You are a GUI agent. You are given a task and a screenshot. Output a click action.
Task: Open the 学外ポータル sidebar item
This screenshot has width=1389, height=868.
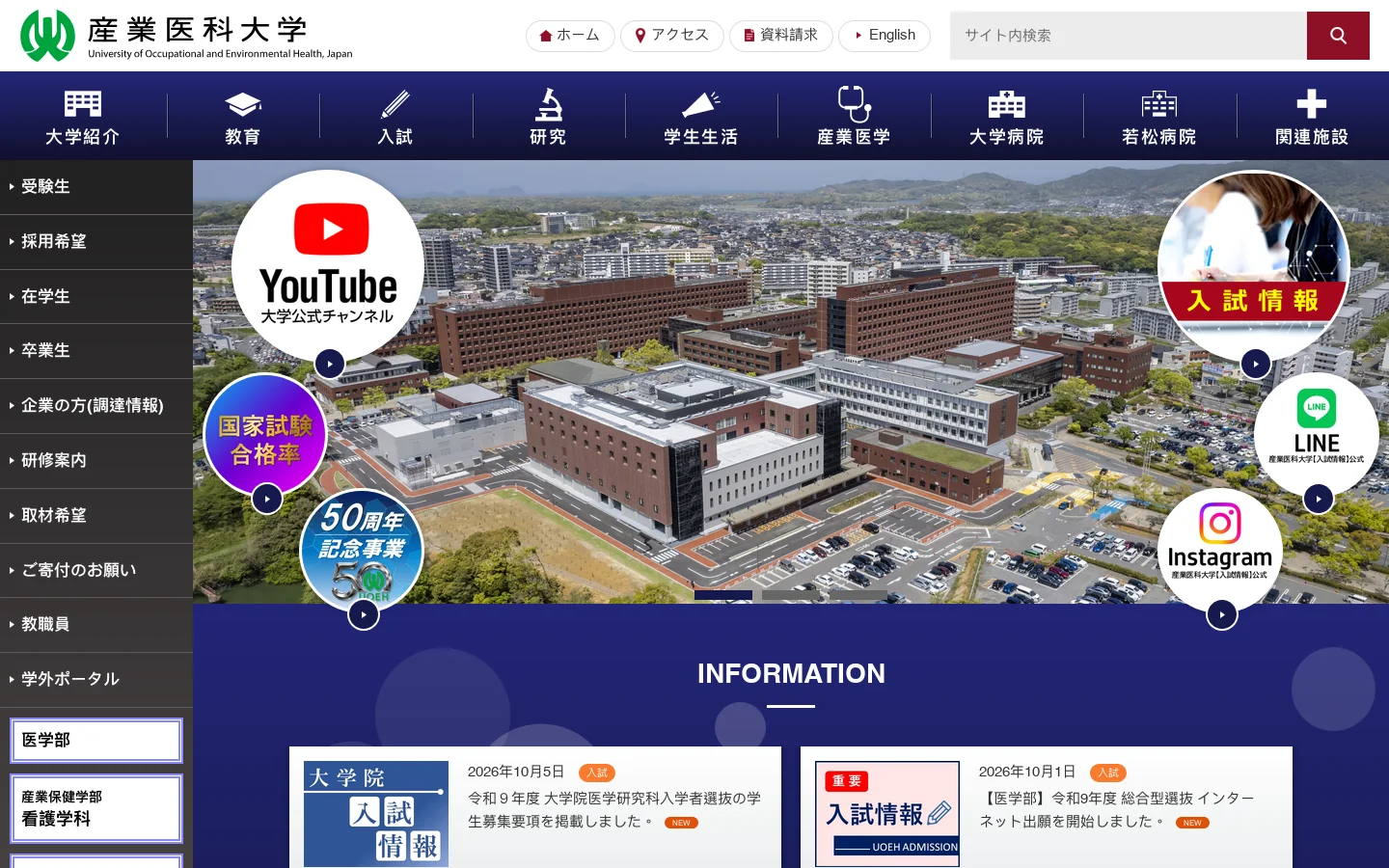[96, 680]
